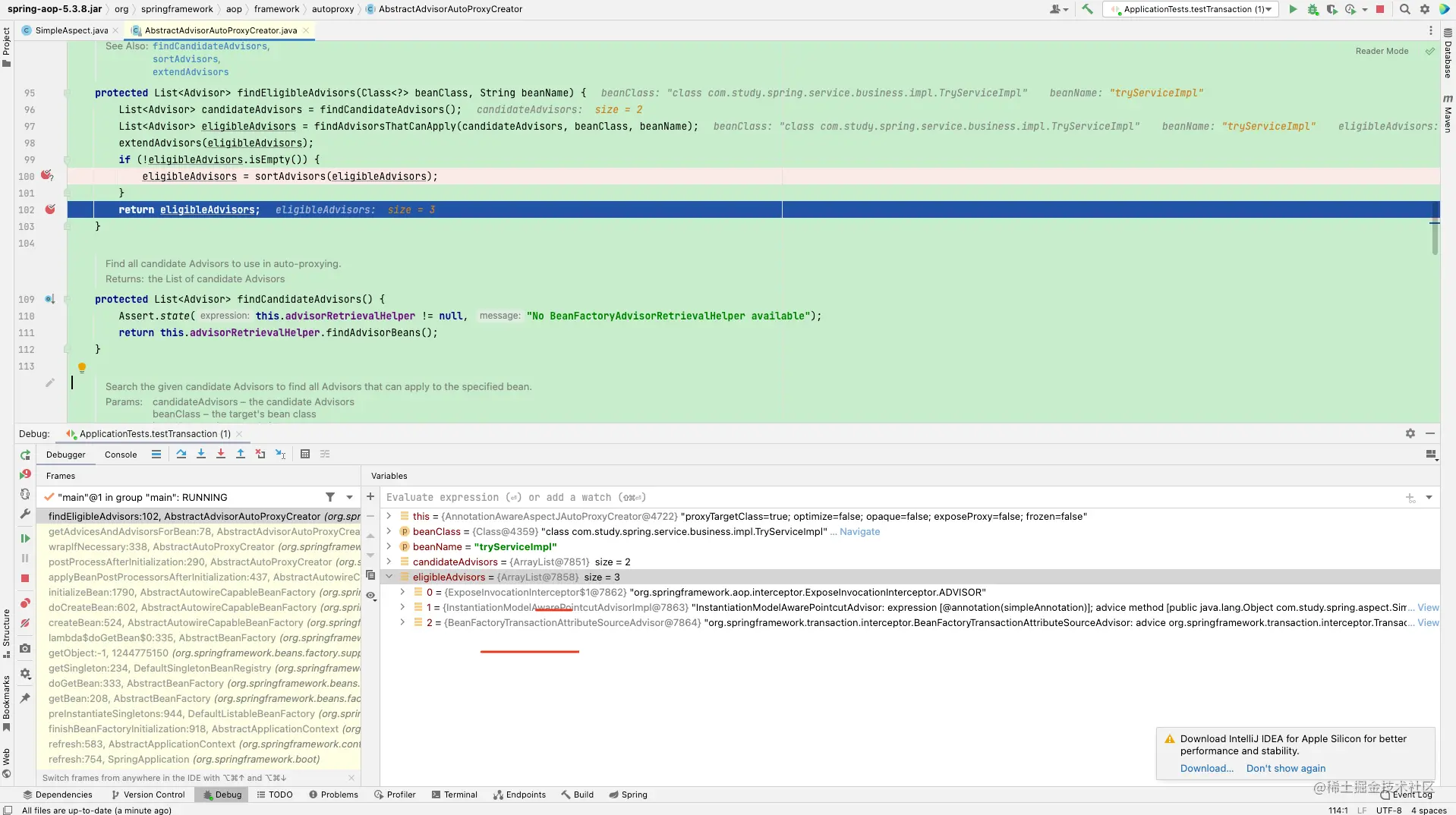1456x815 pixels.
Task: Click the Navigate link beside beanClass
Action: click(860, 531)
